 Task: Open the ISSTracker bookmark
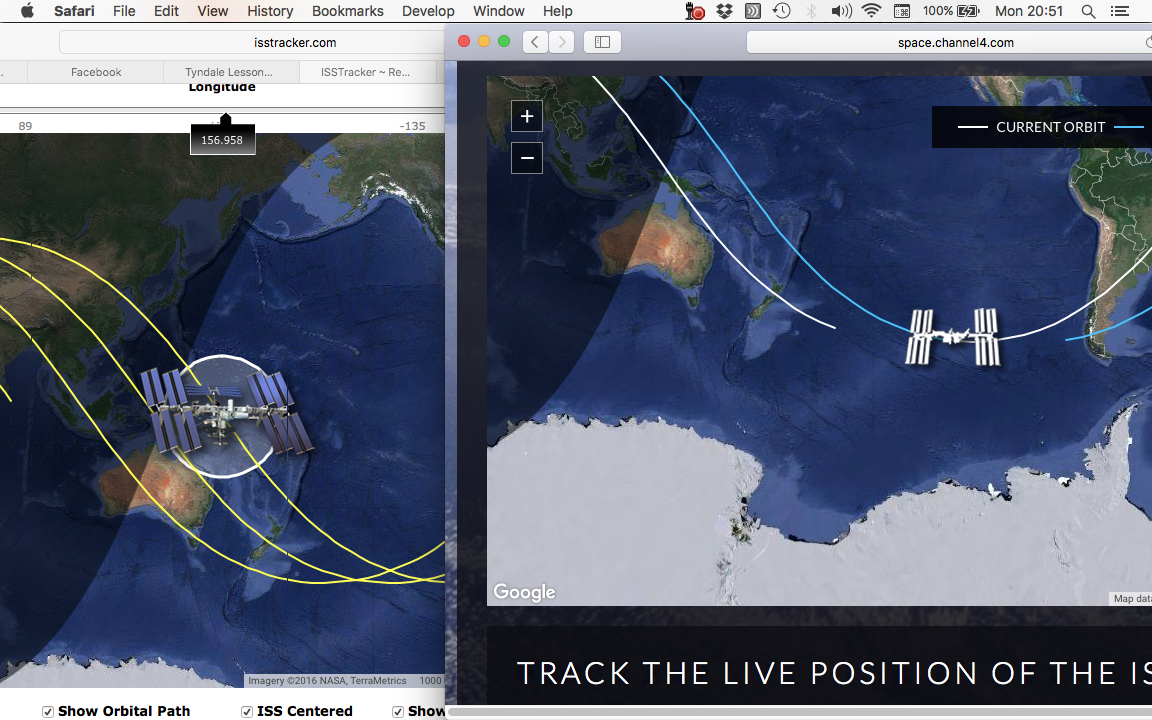point(365,72)
